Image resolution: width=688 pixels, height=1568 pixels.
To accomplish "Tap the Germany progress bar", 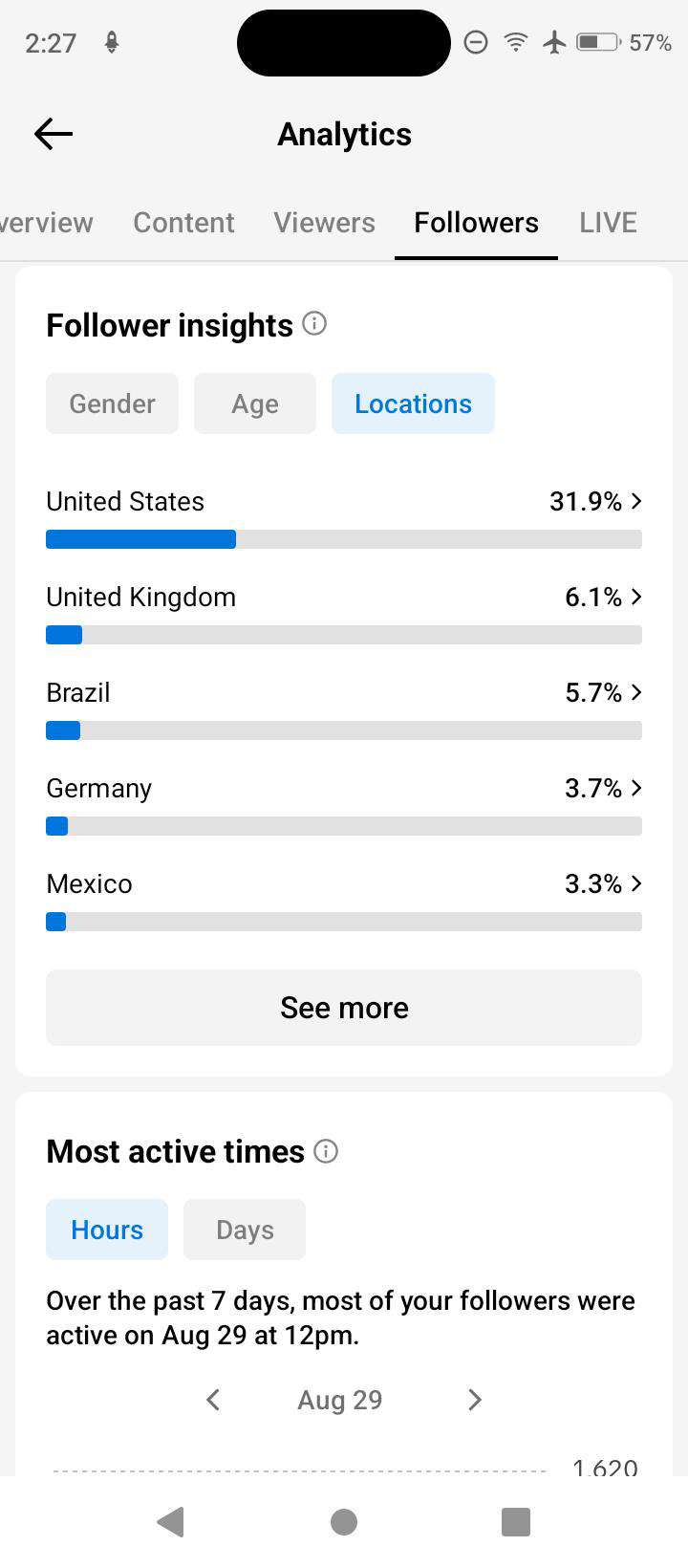I will [x=344, y=826].
